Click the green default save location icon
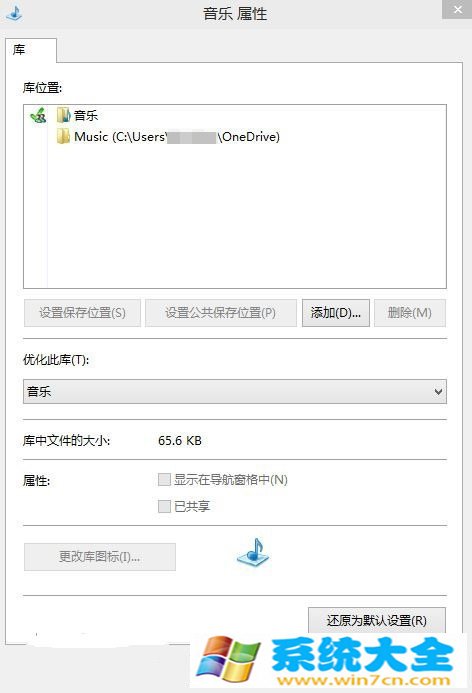 point(38,116)
